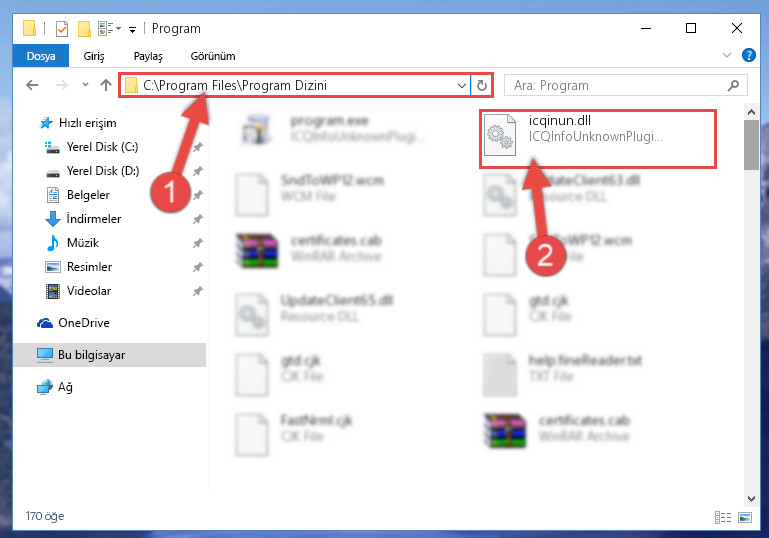Click the Properties quick access toolbar icon
Screen dimensions: 769x538
[62, 29]
